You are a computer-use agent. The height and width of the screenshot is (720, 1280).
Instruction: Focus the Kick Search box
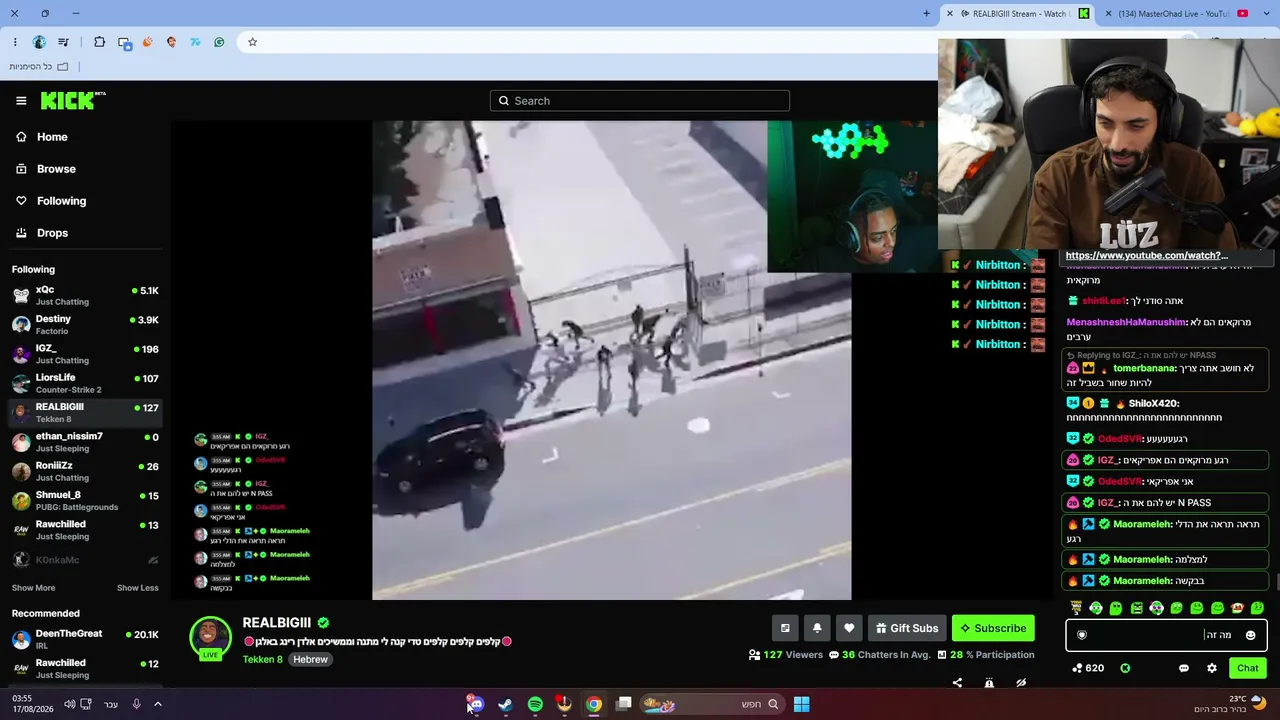640,101
